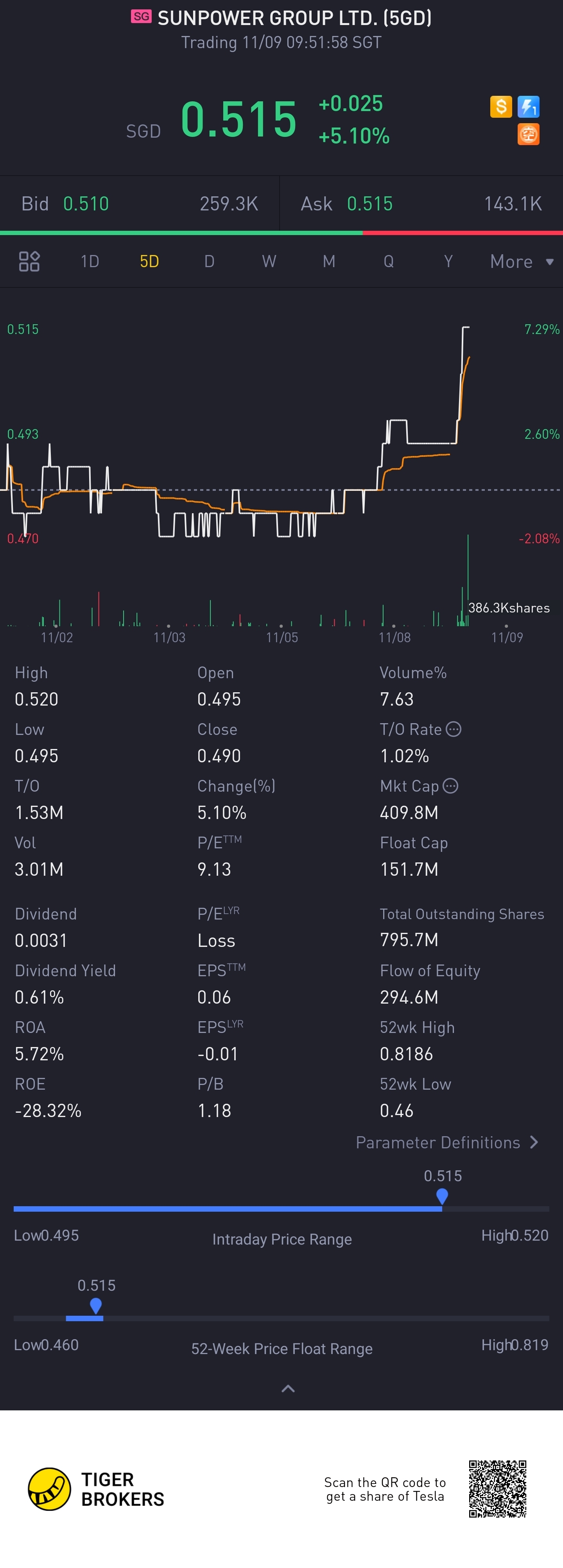Select the weekly W chart tab
Viewport: 563px width, 1568px height.
269,261
